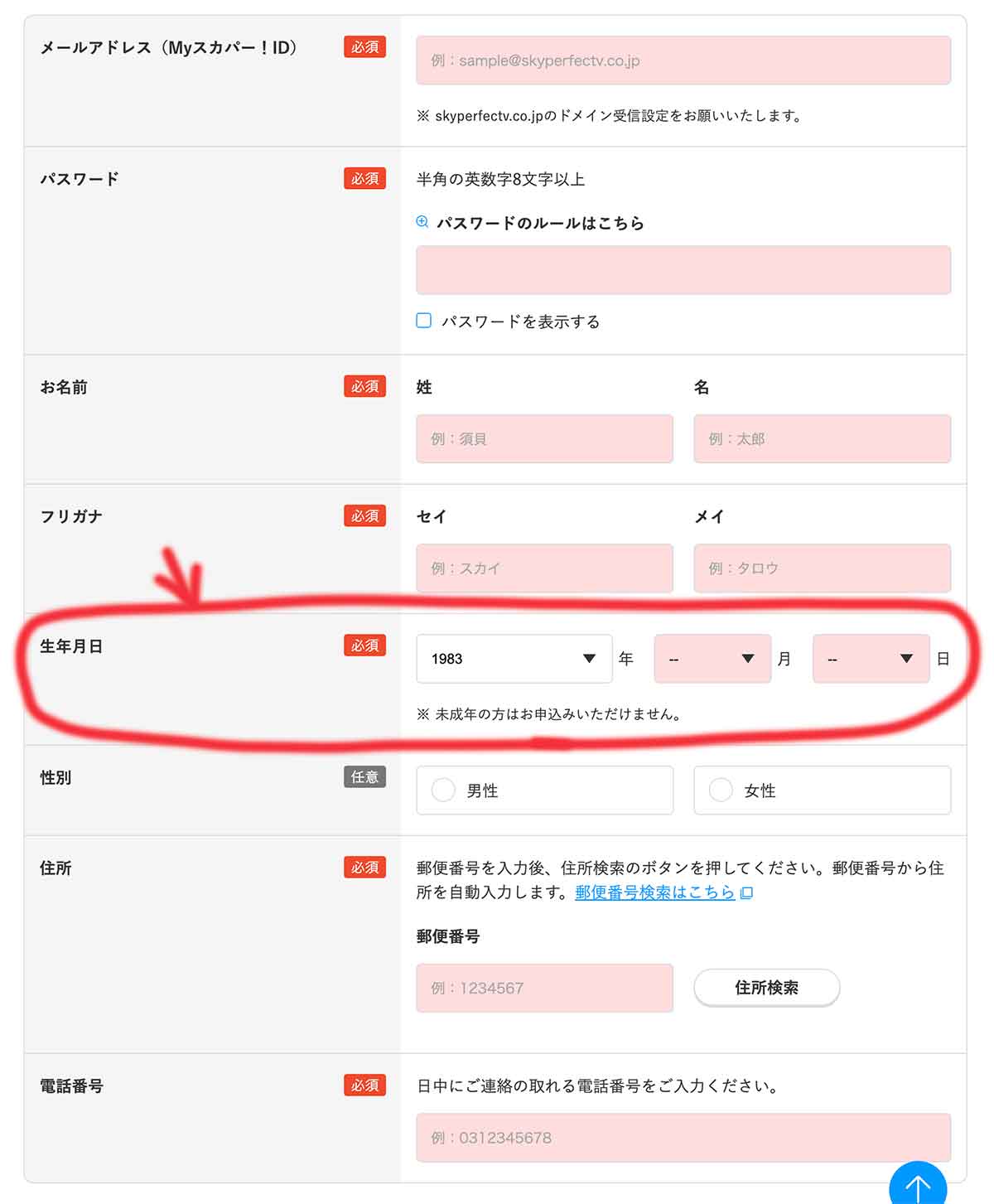Open the birth year dropdown showing 1983
This screenshot has height=1204, width=994.
pyautogui.click(x=514, y=658)
